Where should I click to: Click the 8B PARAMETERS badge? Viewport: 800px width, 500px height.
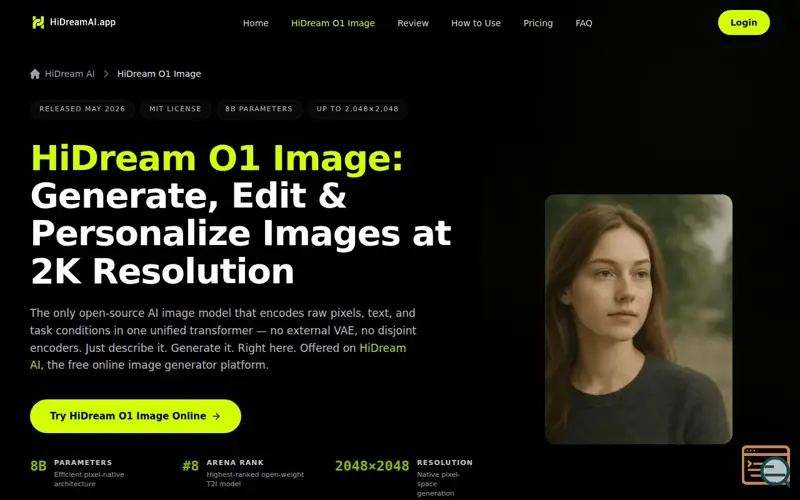[x=259, y=109]
